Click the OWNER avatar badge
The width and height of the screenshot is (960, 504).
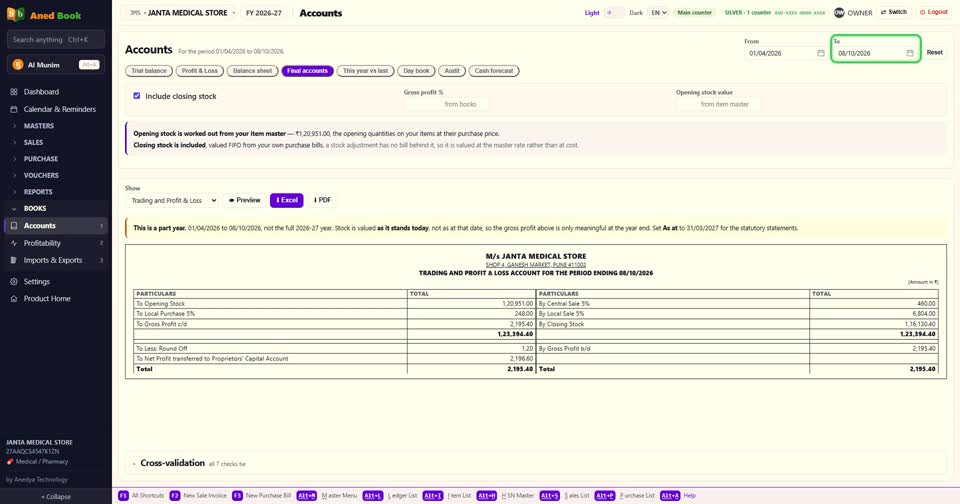coord(839,13)
